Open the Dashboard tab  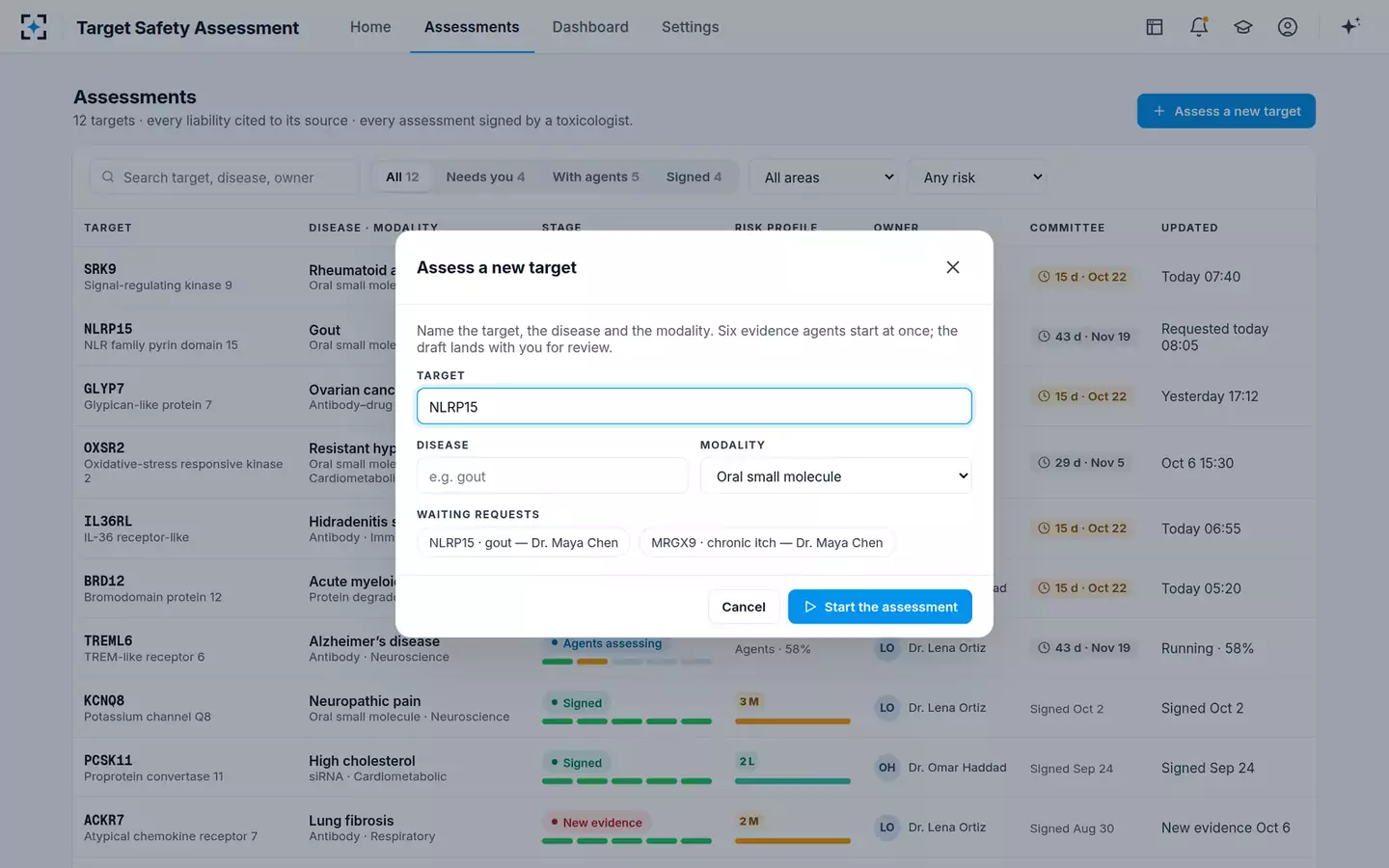click(x=590, y=27)
